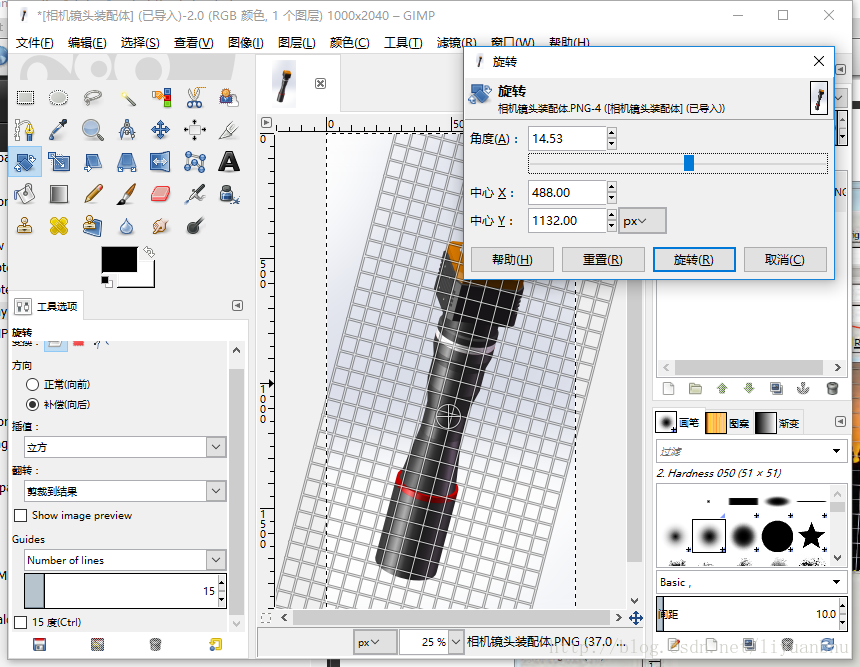Screen dimensions: 860x667
Task: Select the Text tool
Action: point(229,162)
